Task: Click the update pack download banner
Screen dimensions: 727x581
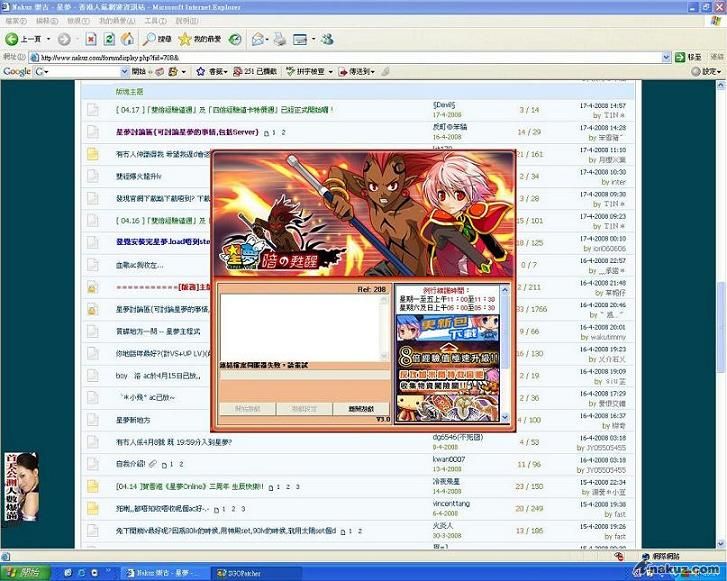Action: (448, 327)
